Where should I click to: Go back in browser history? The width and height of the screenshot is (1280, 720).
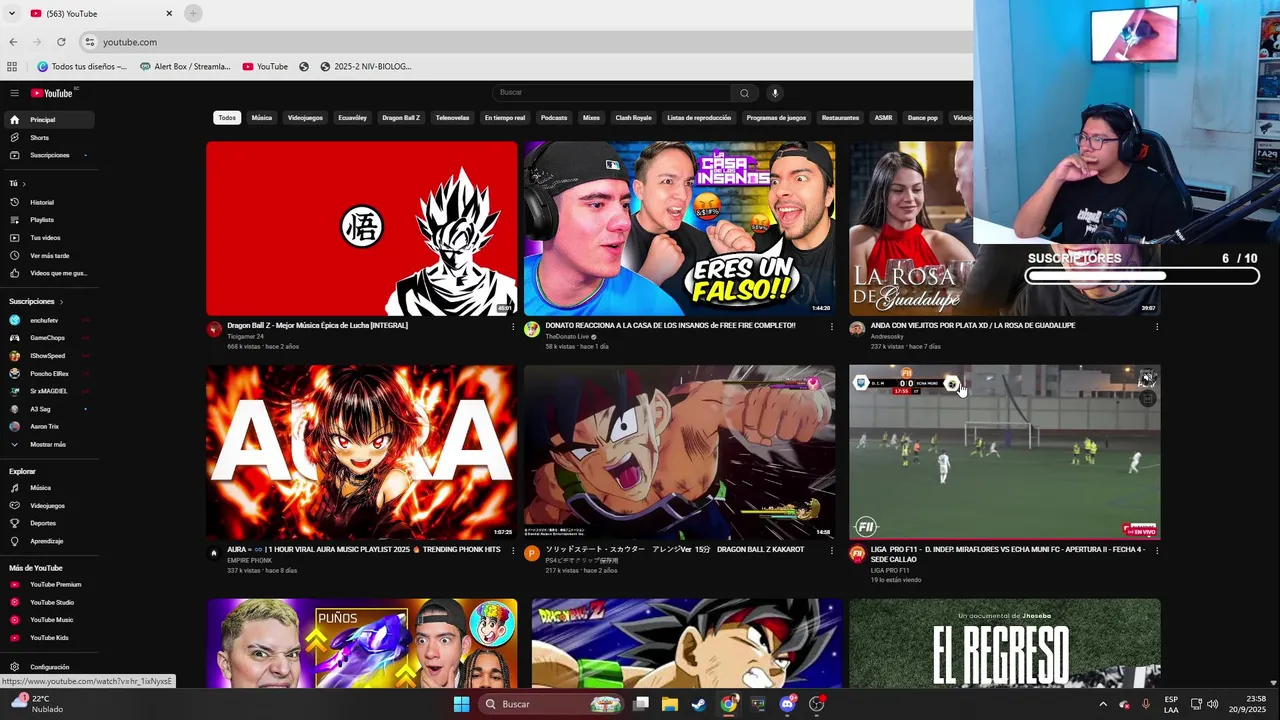pos(13,42)
